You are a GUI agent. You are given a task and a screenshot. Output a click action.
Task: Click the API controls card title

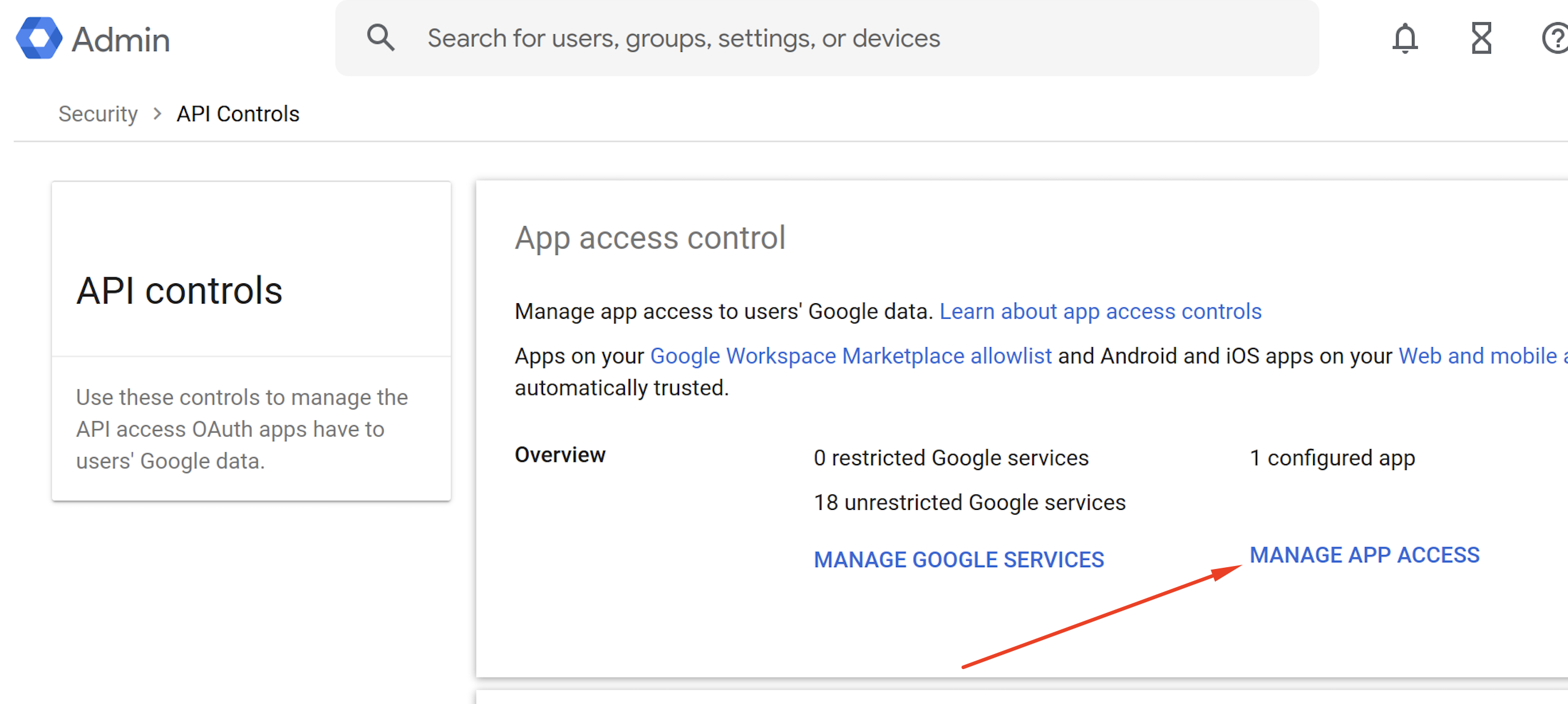click(x=180, y=291)
